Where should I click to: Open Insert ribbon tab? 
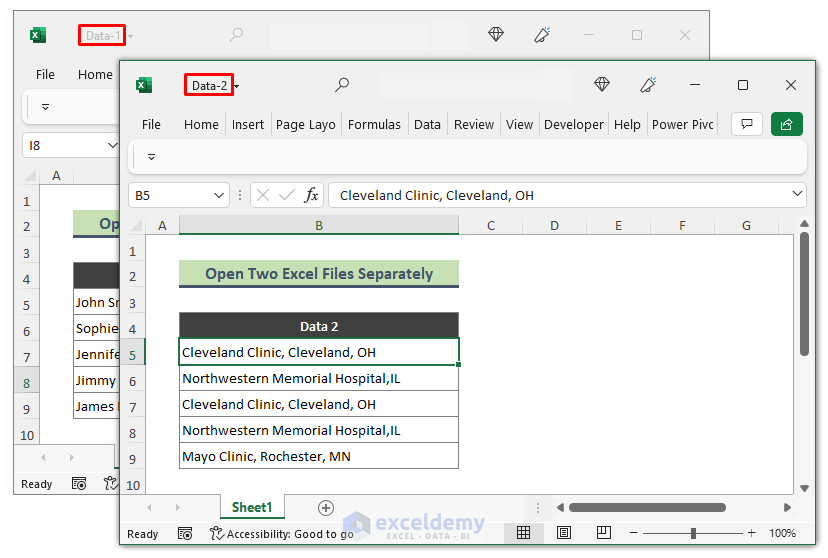coord(248,125)
